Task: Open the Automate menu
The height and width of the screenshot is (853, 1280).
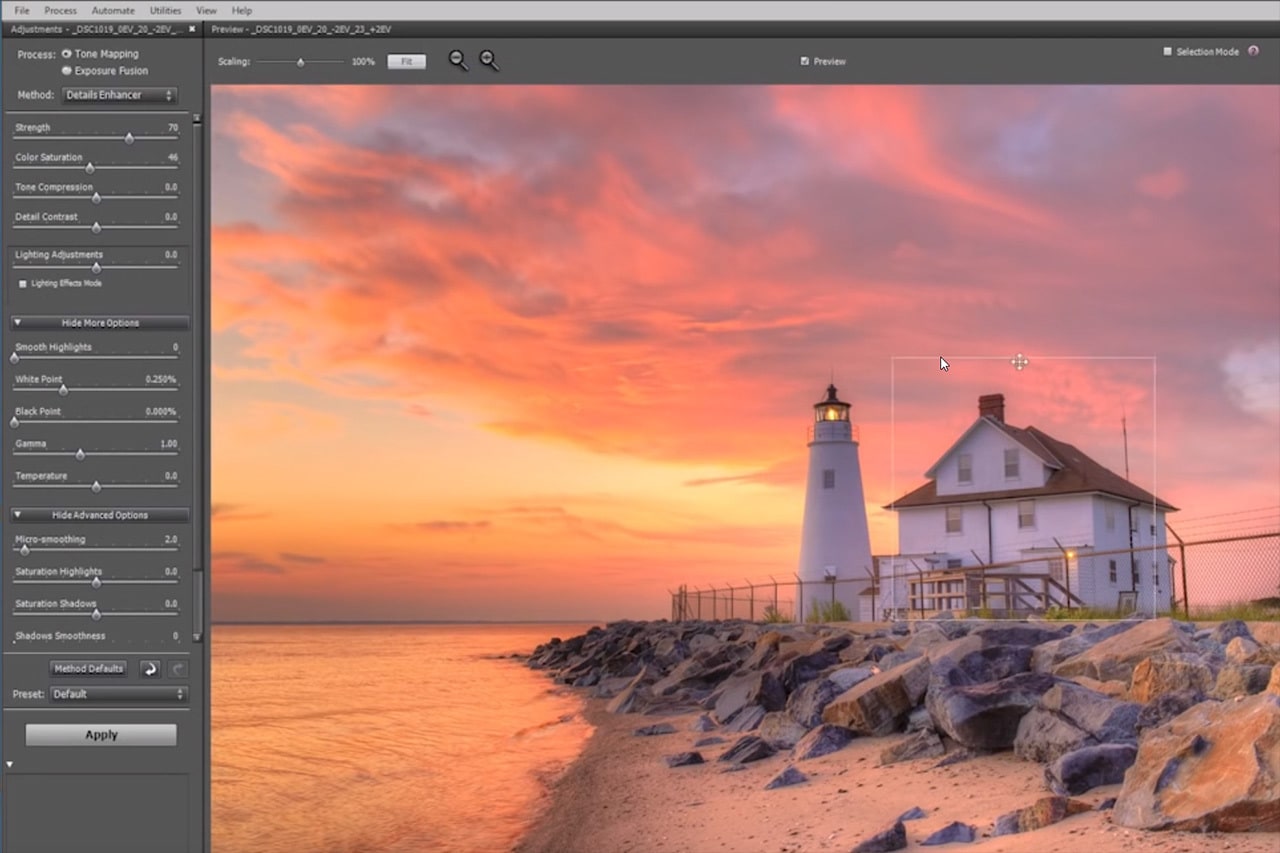Action: coord(113,10)
